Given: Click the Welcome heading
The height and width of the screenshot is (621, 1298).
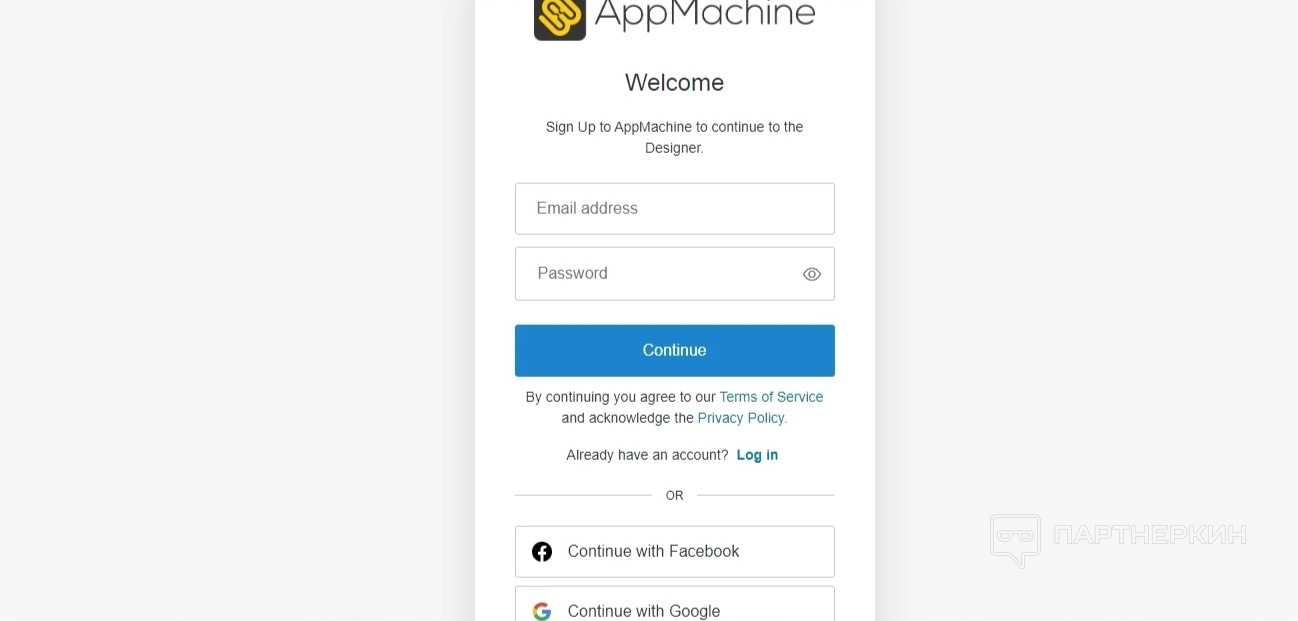Looking at the screenshot, I should [675, 83].
